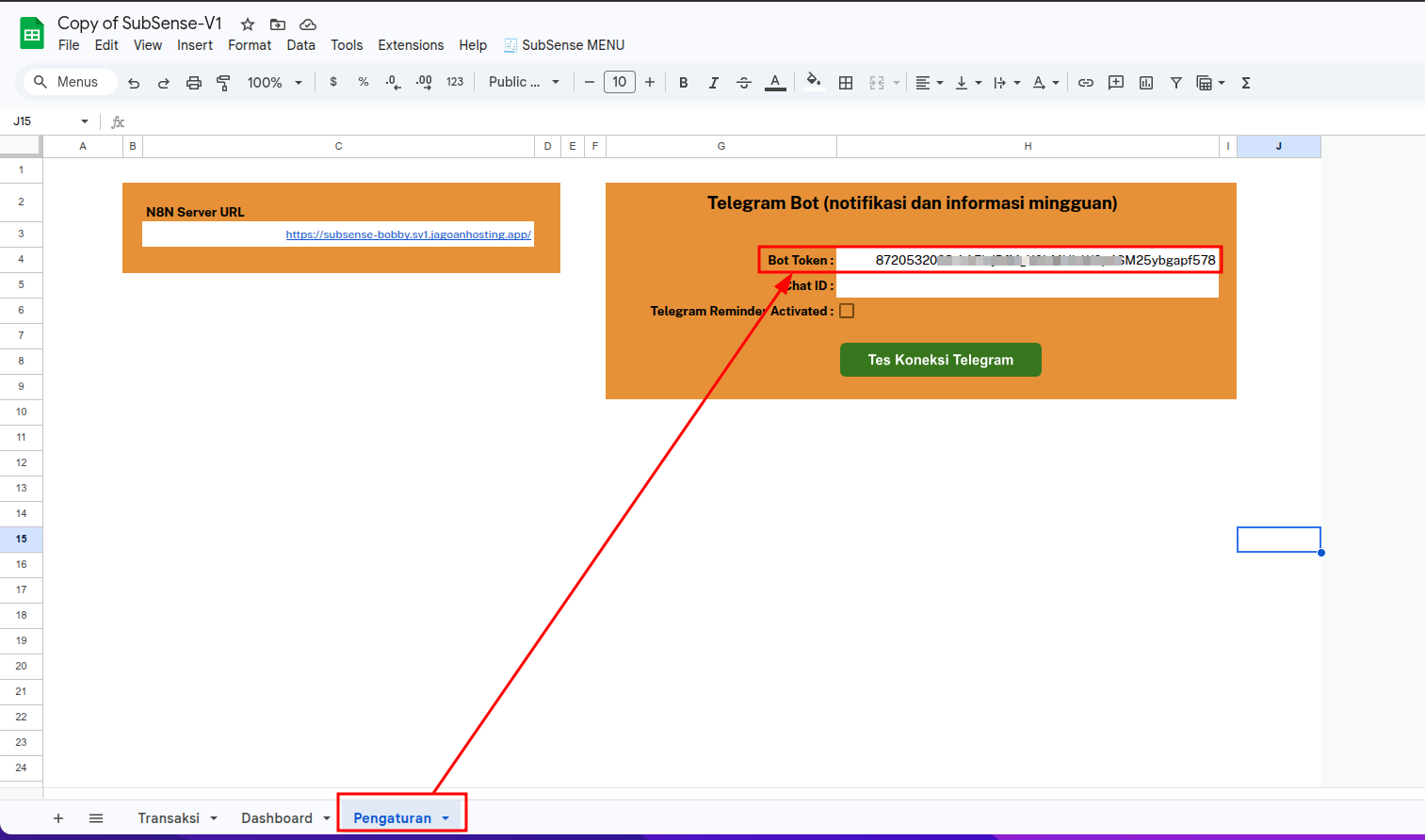Screen dimensions: 1425x840
Task: Click the Undo icon in toolbar
Action: click(134, 83)
